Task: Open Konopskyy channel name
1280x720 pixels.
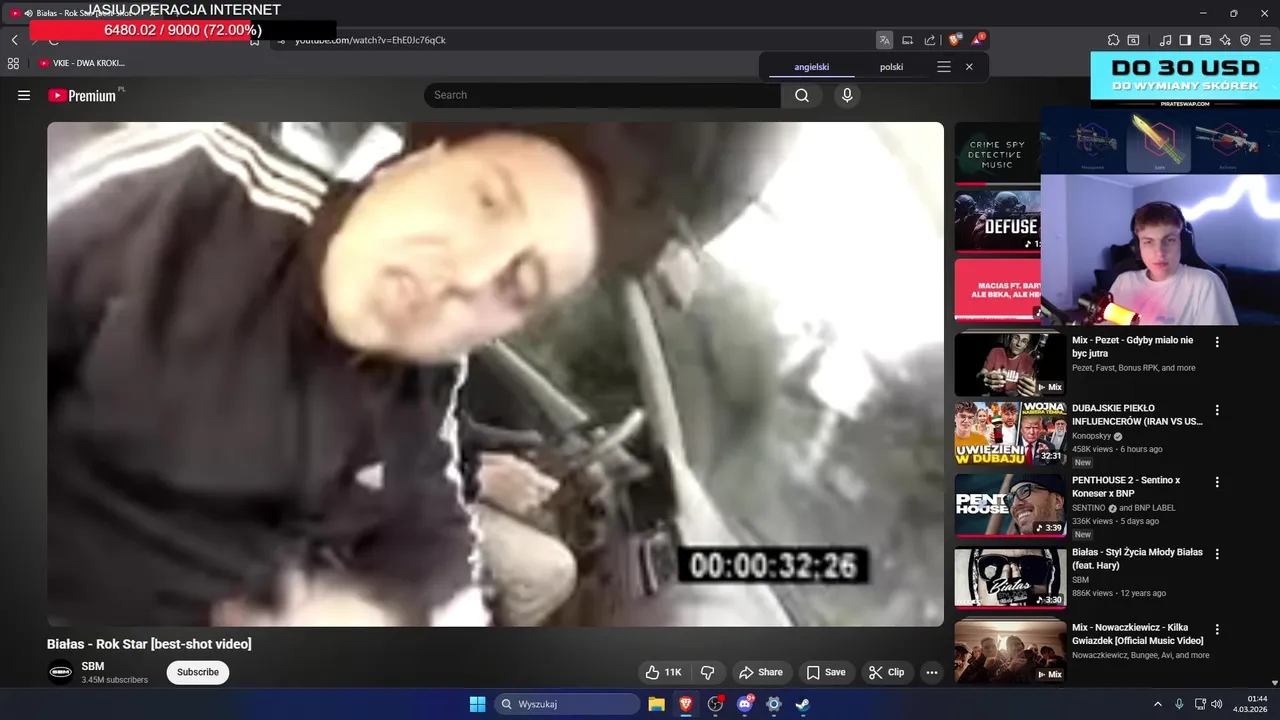Action: coord(1092,436)
